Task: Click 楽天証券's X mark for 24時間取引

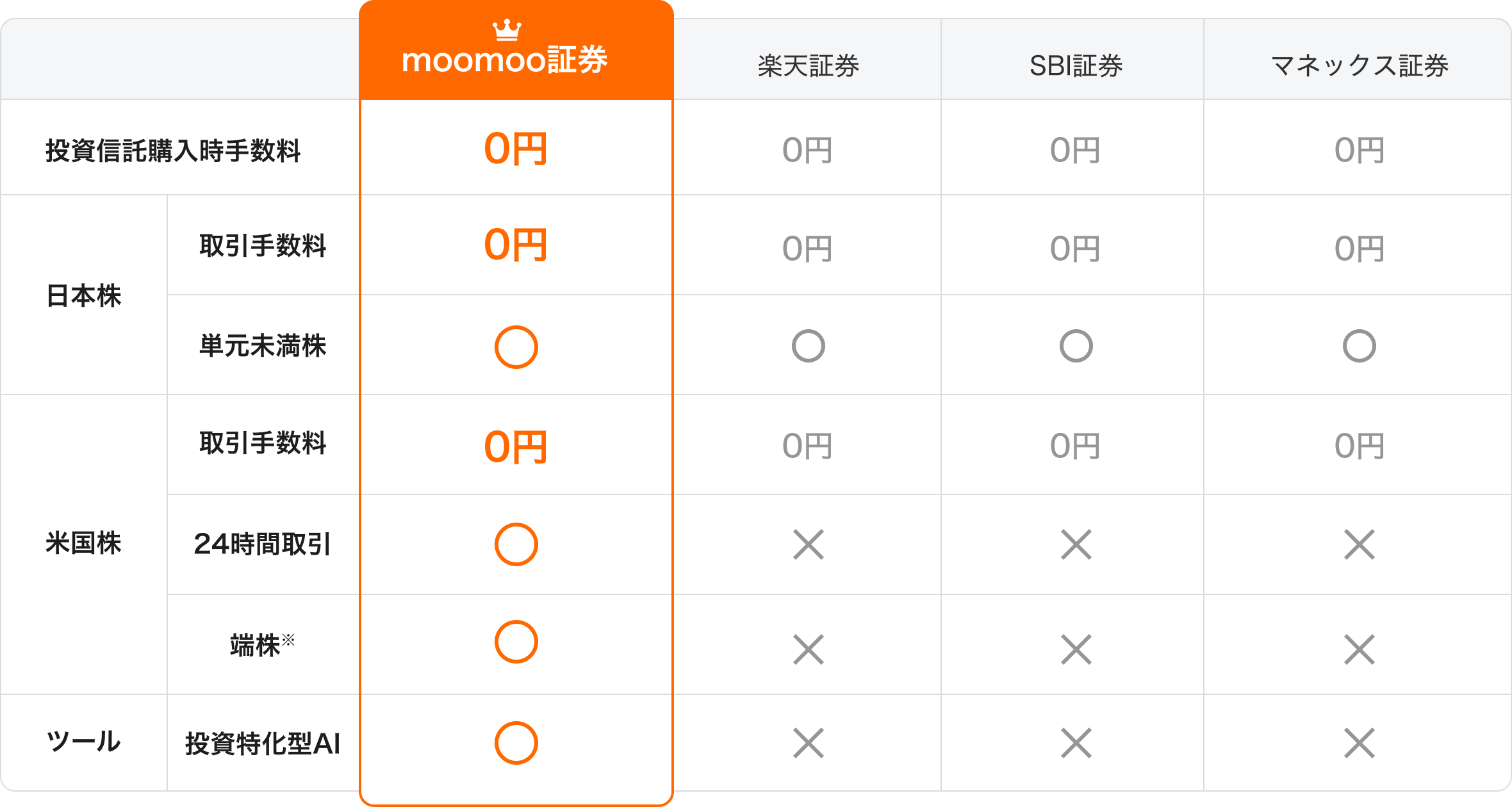Action: click(x=808, y=544)
